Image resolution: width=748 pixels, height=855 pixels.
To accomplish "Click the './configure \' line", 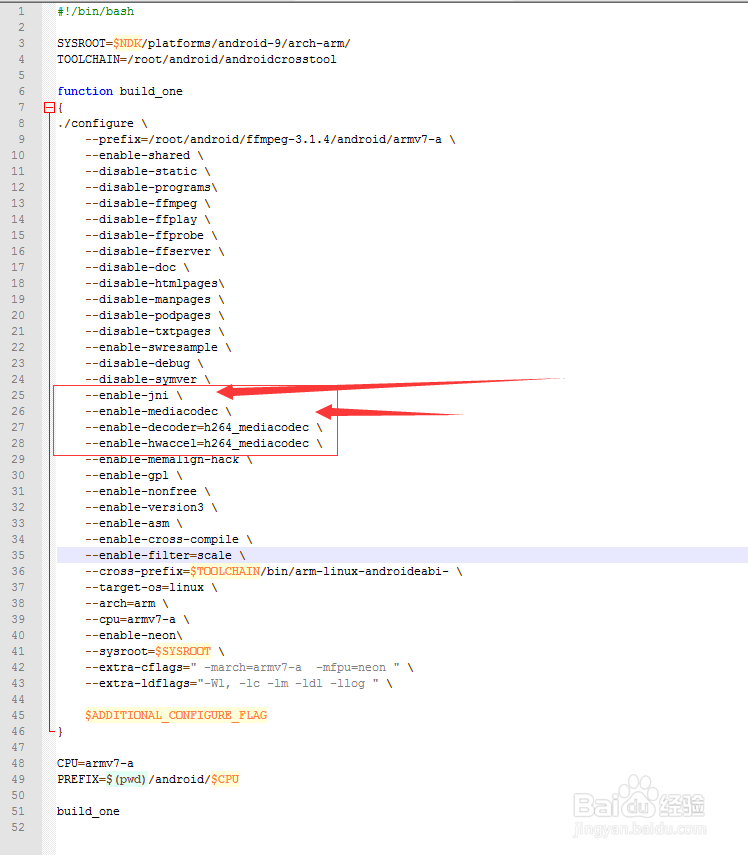I will [102, 123].
